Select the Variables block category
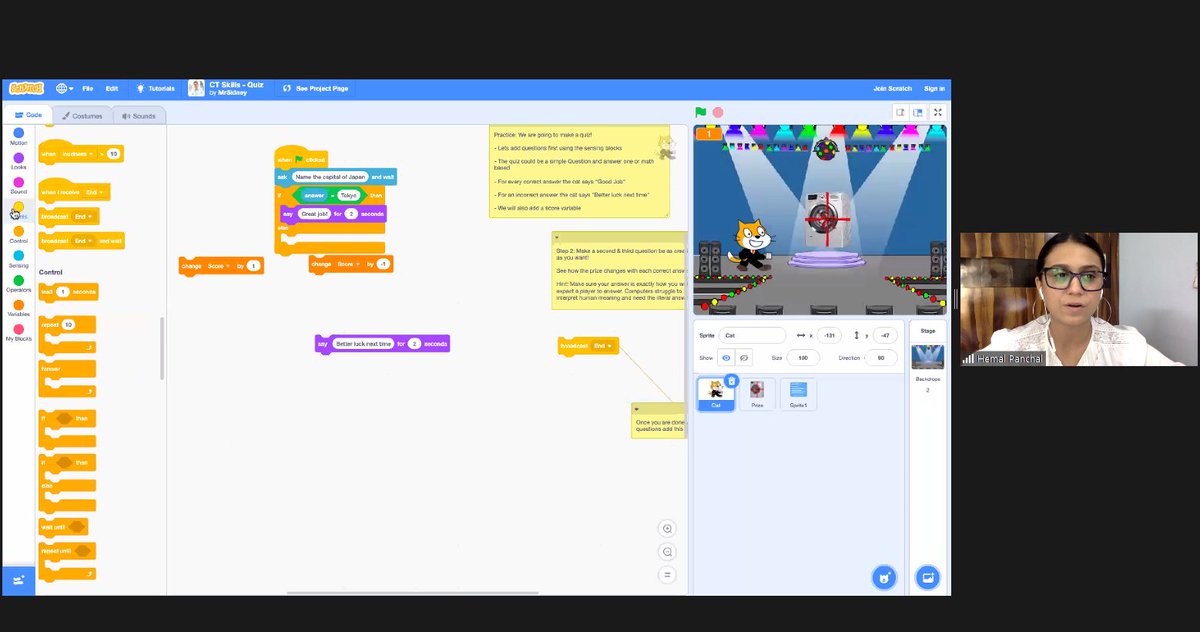This screenshot has height=632, width=1200. (x=18, y=308)
